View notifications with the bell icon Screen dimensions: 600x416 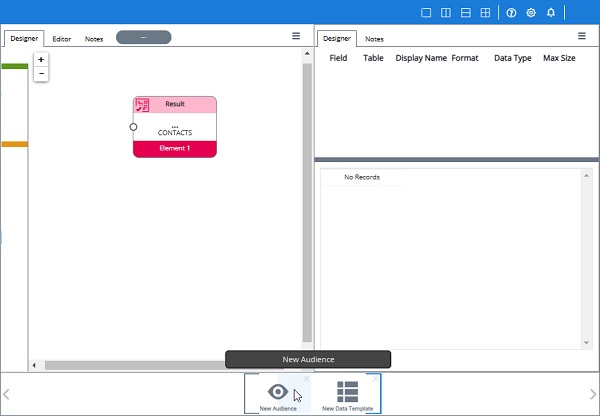(551, 13)
